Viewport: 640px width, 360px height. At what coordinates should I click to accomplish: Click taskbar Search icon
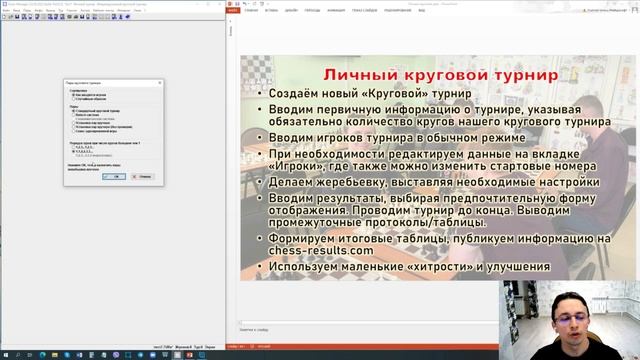coord(18,355)
